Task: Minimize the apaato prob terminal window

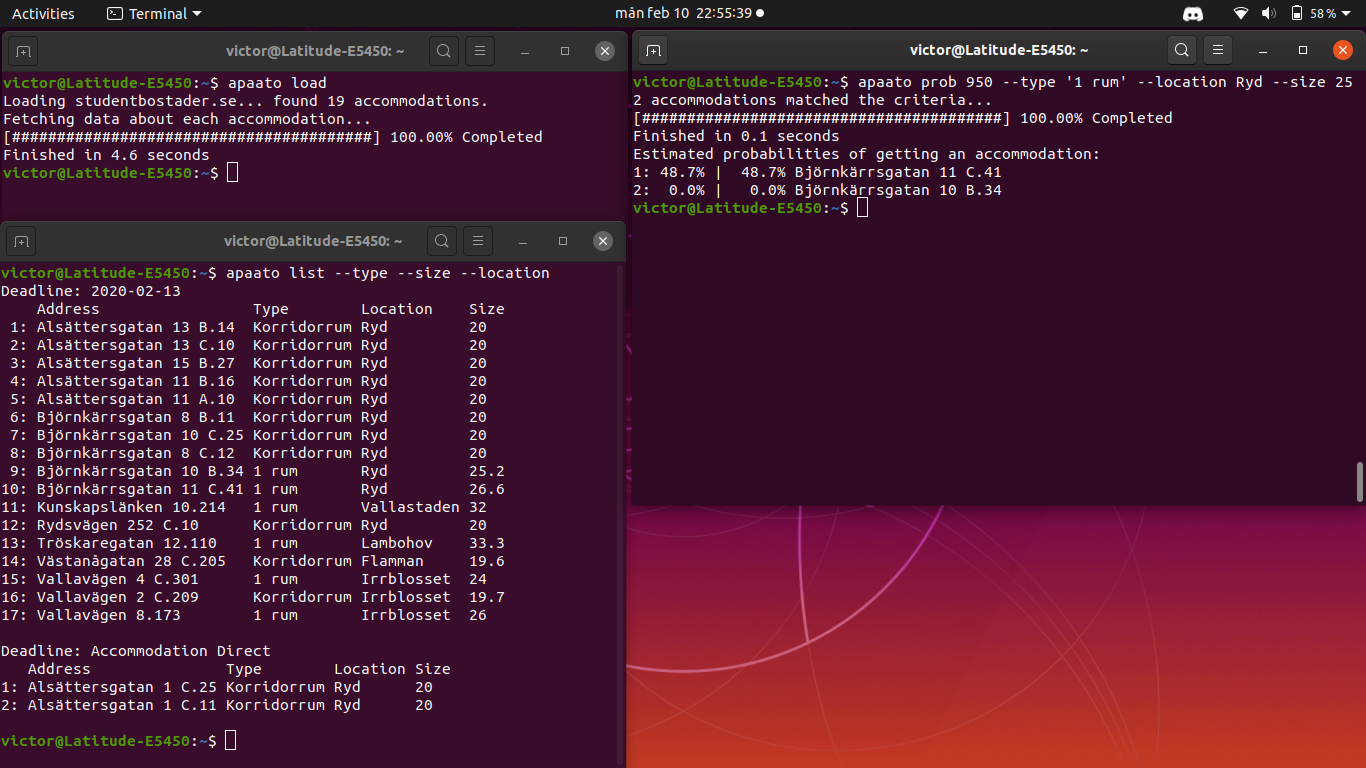Action: 1261,50
